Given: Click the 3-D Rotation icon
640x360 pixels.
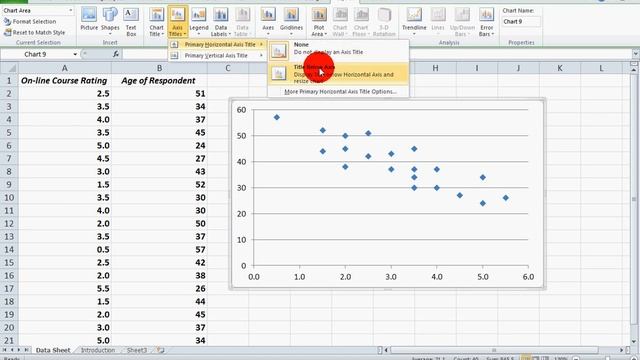Looking at the screenshot, I should pyautogui.click(x=384, y=22).
